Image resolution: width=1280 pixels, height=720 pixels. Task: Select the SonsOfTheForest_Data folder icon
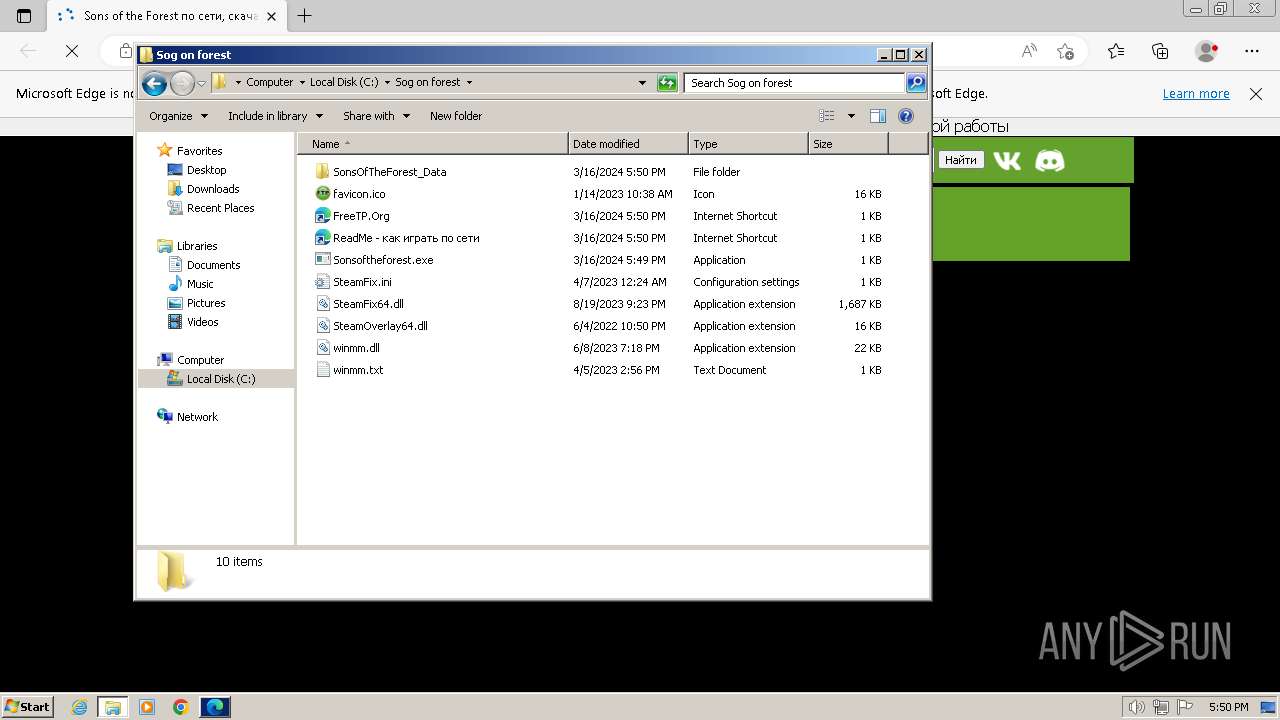[322, 172]
